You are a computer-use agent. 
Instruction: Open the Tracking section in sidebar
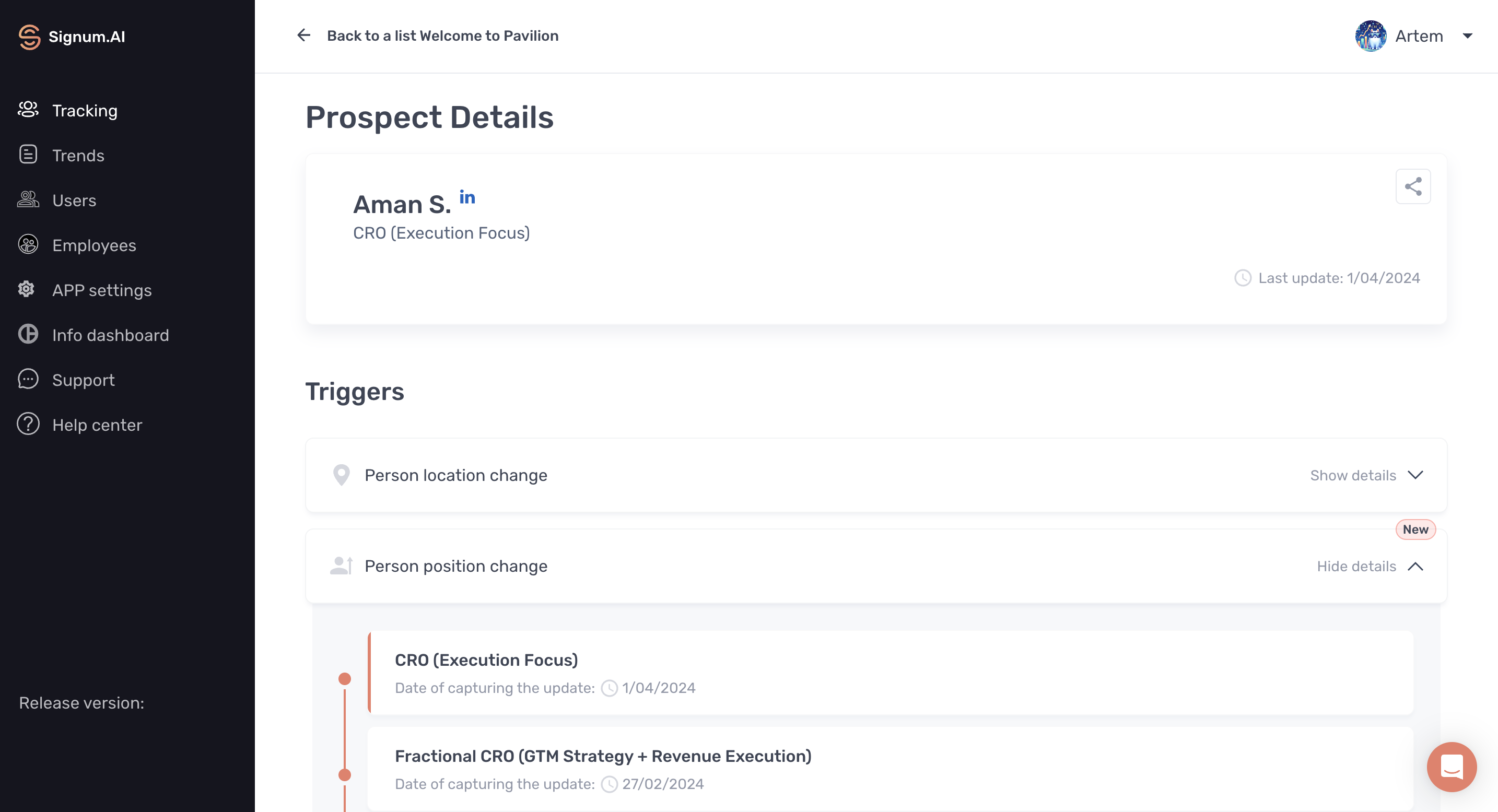[x=84, y=110]
